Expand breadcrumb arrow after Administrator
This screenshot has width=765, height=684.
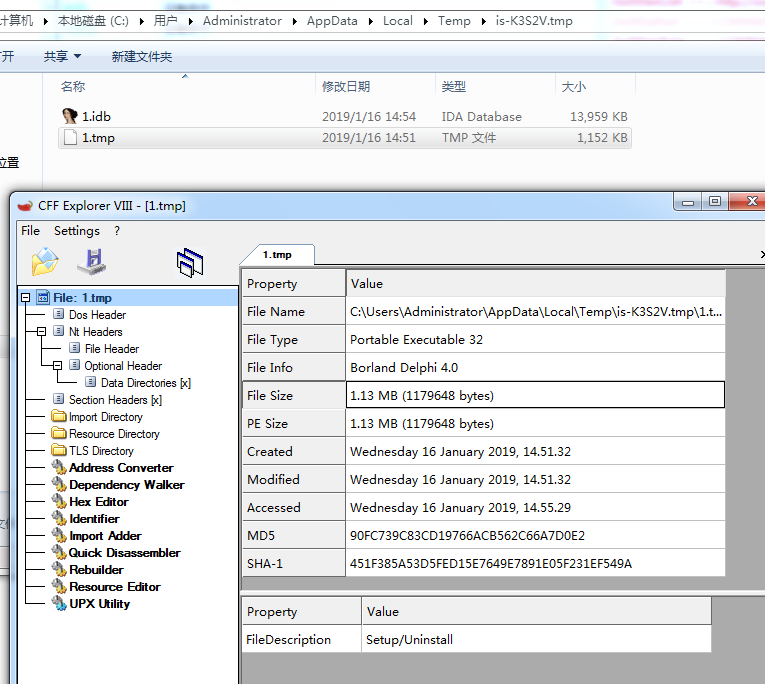(295, 21)
